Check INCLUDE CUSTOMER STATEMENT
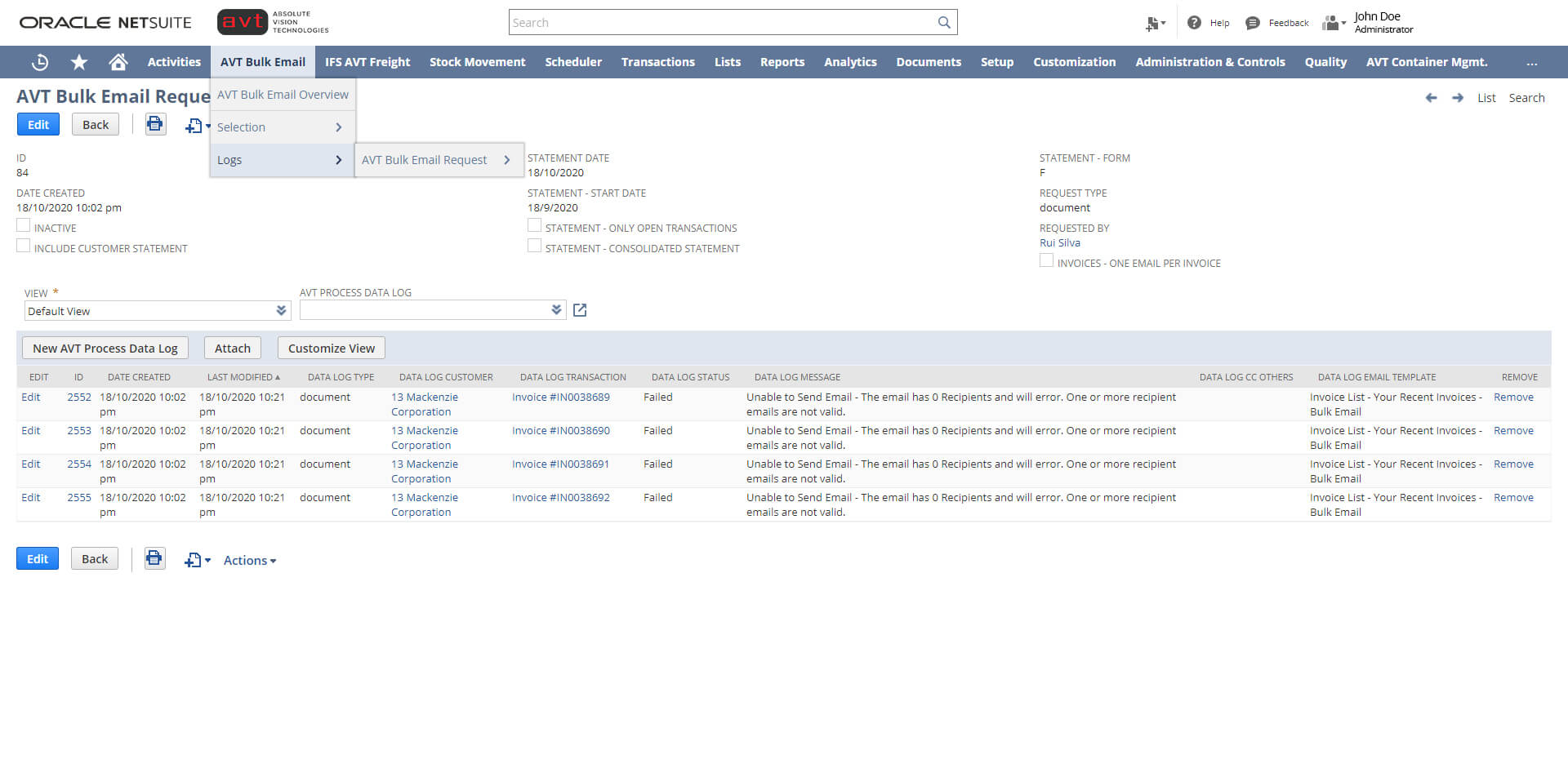The image size is (1568, 764). click(23, 245)
